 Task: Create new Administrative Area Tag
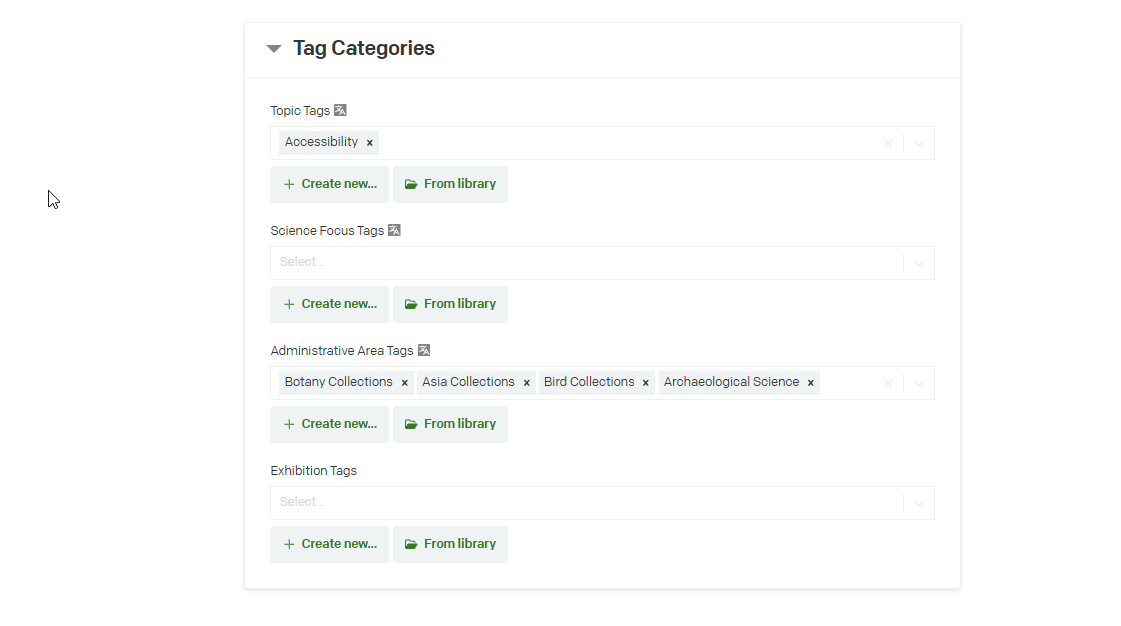pos(329,424)
